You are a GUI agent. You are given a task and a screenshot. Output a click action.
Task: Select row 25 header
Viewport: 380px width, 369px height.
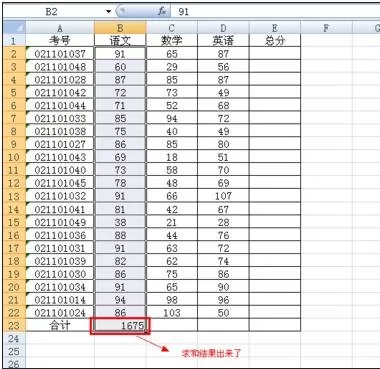pyautogui.click(x=14, y=351)
